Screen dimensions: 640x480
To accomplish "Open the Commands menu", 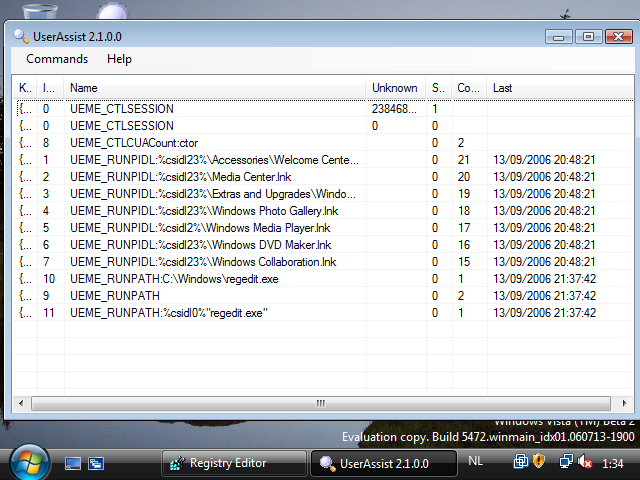I will point(57,59).
